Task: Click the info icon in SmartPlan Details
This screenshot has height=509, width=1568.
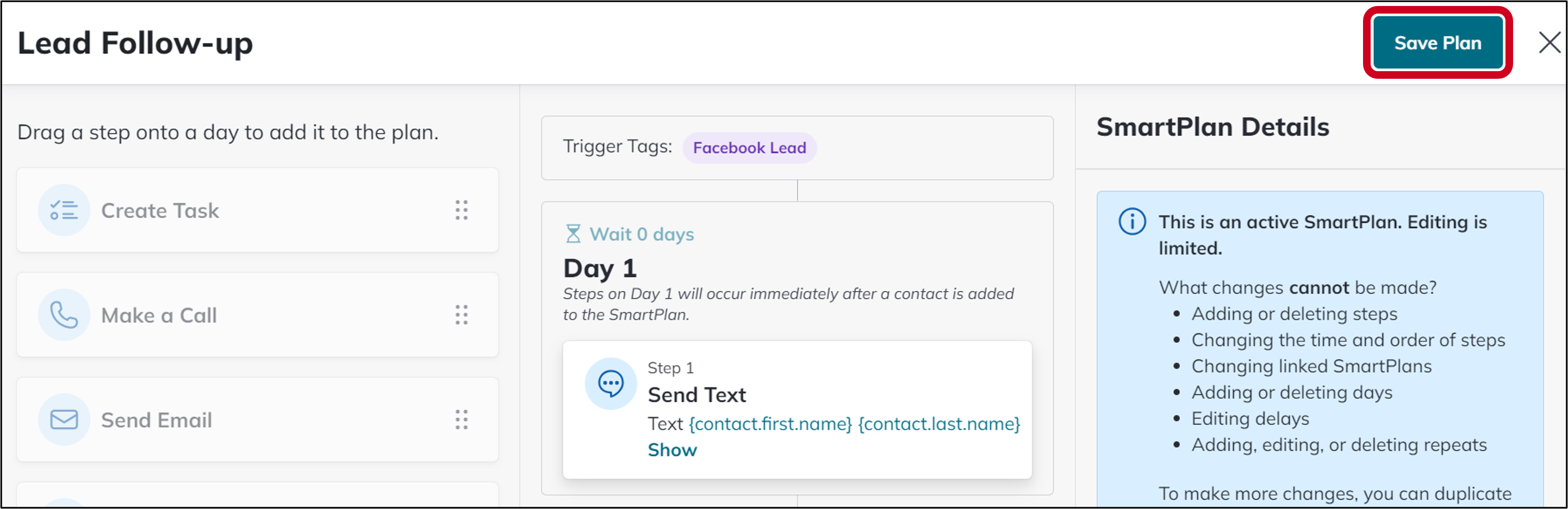Action: [1132, 221]
